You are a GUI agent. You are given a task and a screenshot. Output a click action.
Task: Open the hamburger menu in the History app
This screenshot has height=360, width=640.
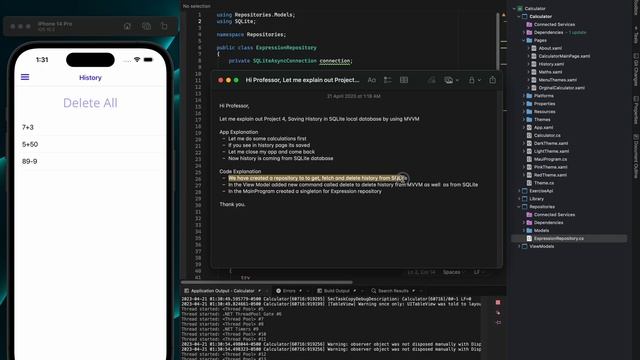point(25,77)
